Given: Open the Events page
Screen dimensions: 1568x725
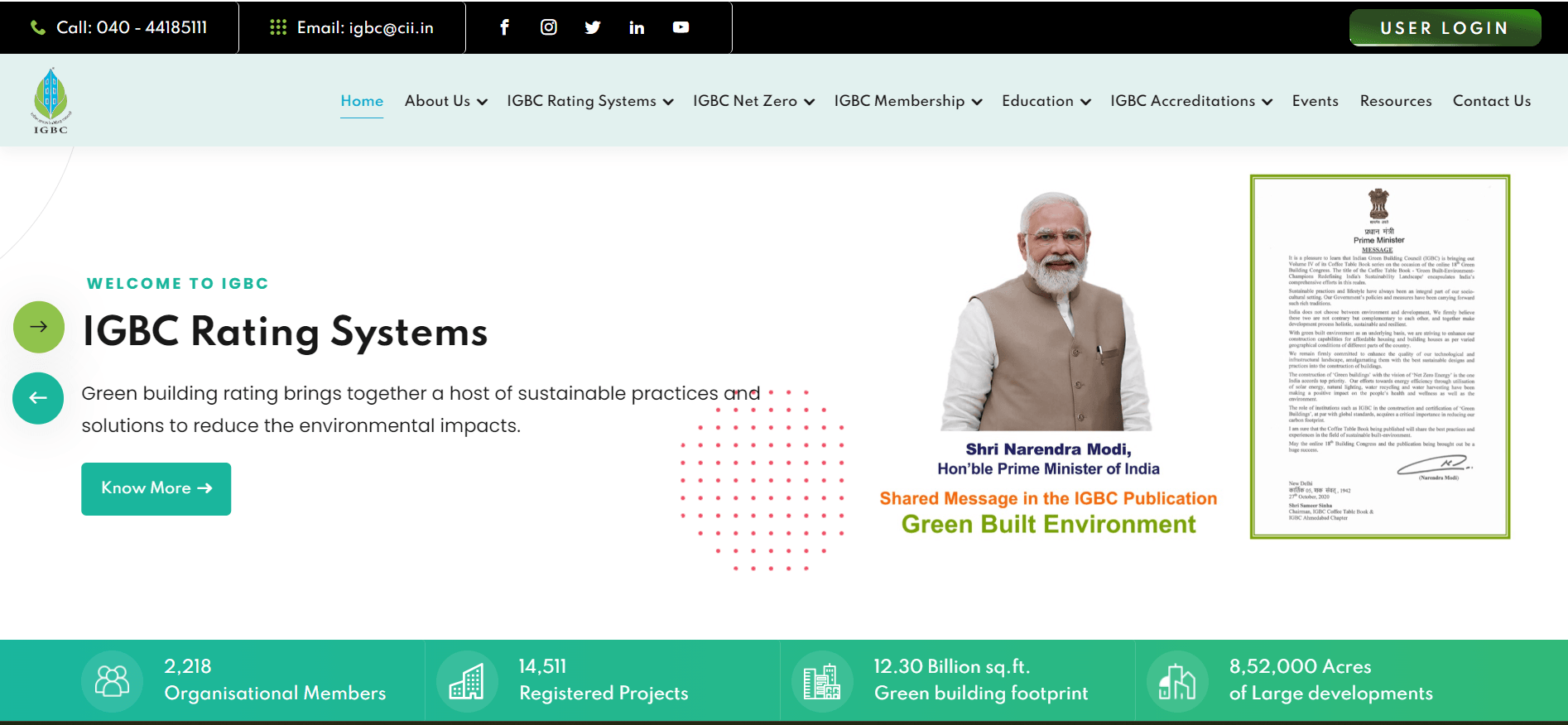Looking at the screenshot, I should click(1315, 101).
